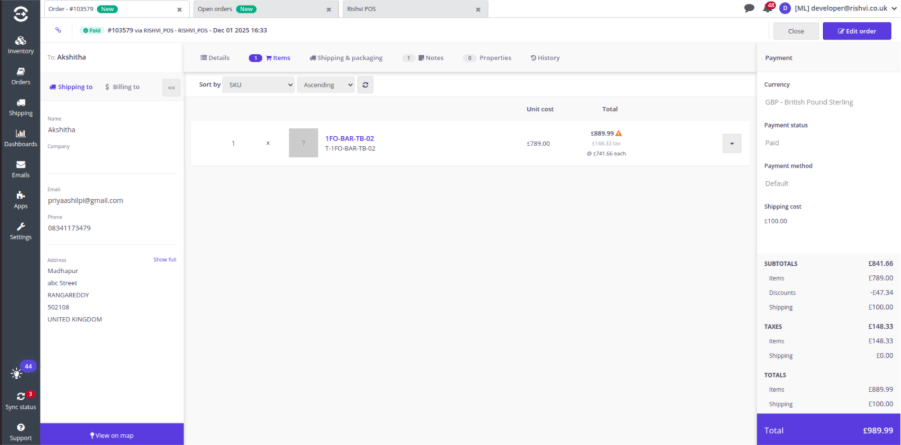Click the Edit order button

coord(856,31)
